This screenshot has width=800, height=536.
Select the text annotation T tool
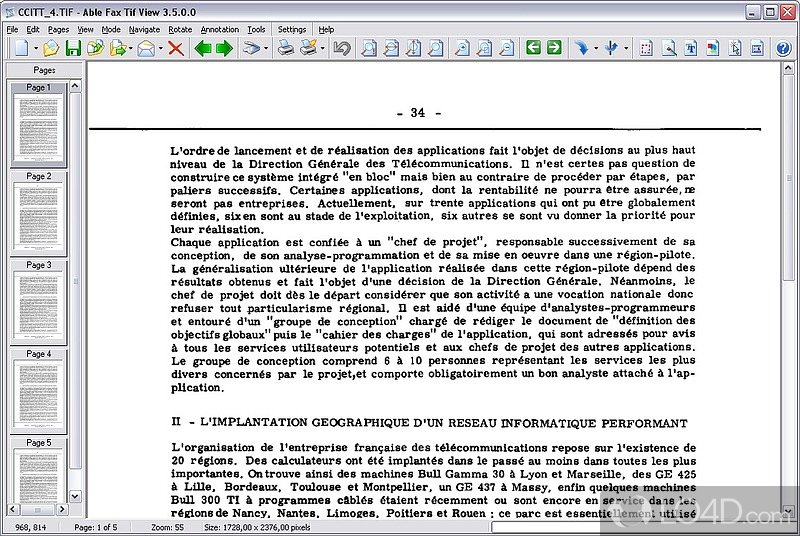pos(690,48)
